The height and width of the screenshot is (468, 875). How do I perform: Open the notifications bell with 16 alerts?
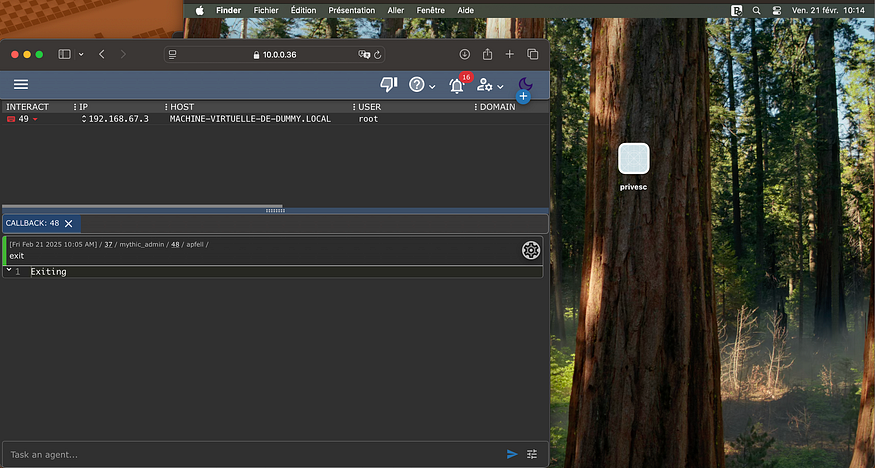click(x=457, y=86)
